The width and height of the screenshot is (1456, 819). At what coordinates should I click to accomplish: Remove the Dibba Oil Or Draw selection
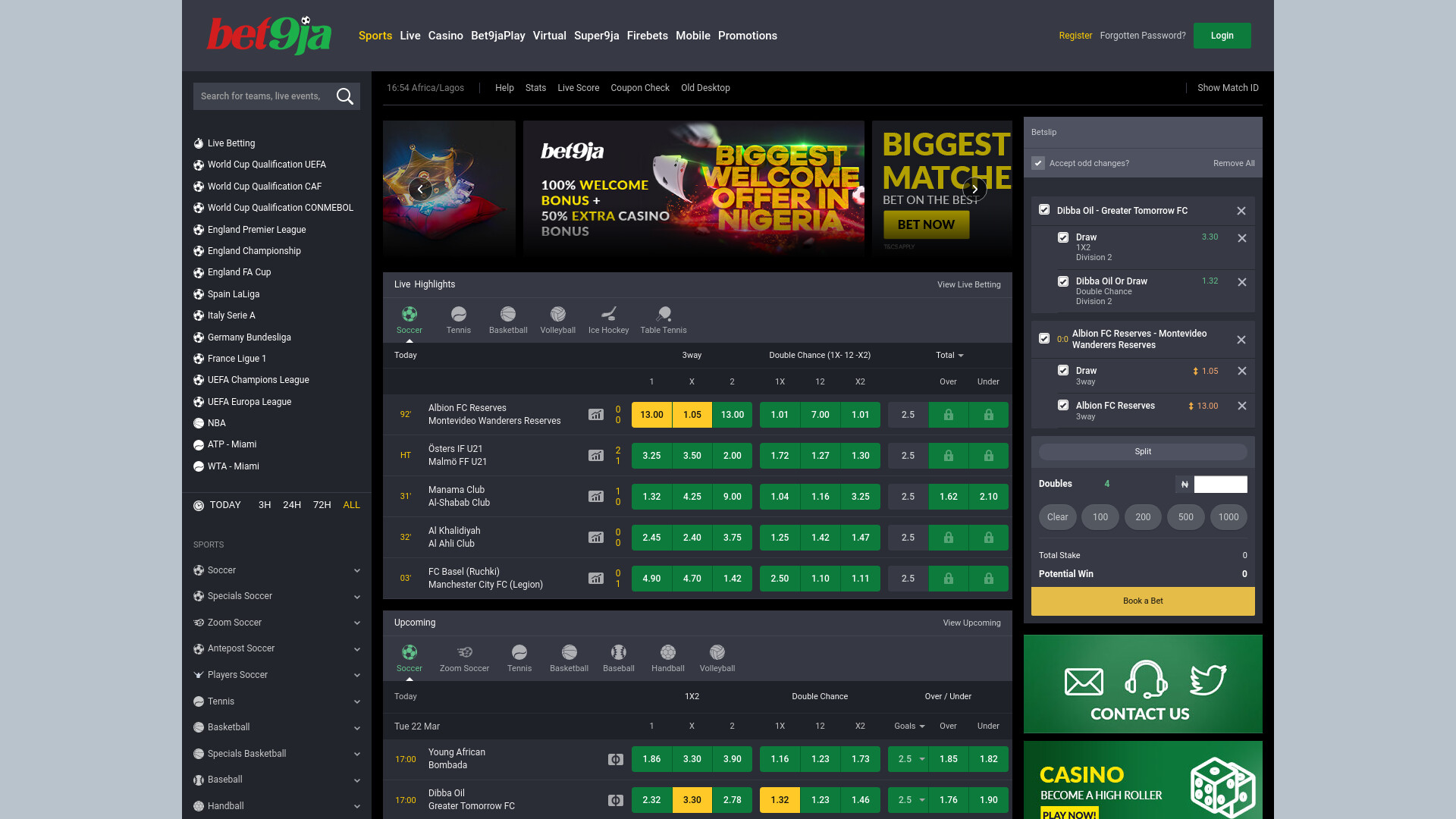1242,282
